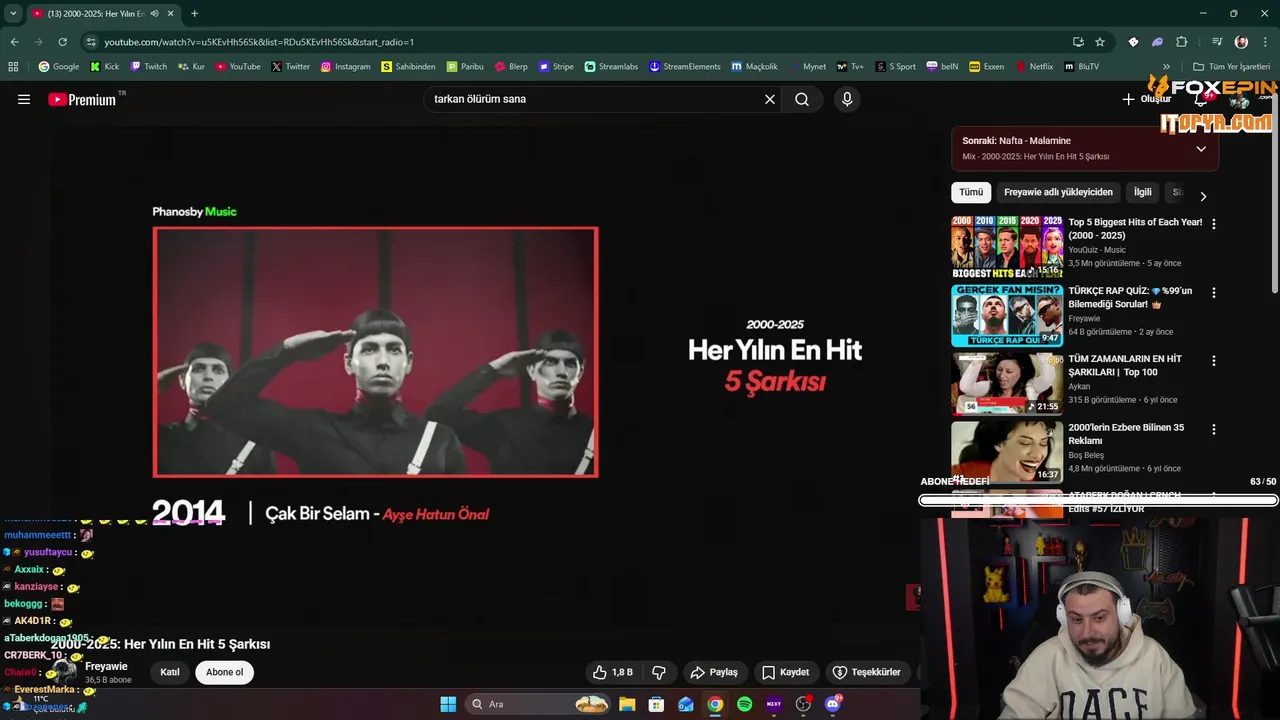Open options menu for Türkçe Rap Quiz video
Image resolution: width=1280 pixels, height=720 pixels.
(1214, 293)
